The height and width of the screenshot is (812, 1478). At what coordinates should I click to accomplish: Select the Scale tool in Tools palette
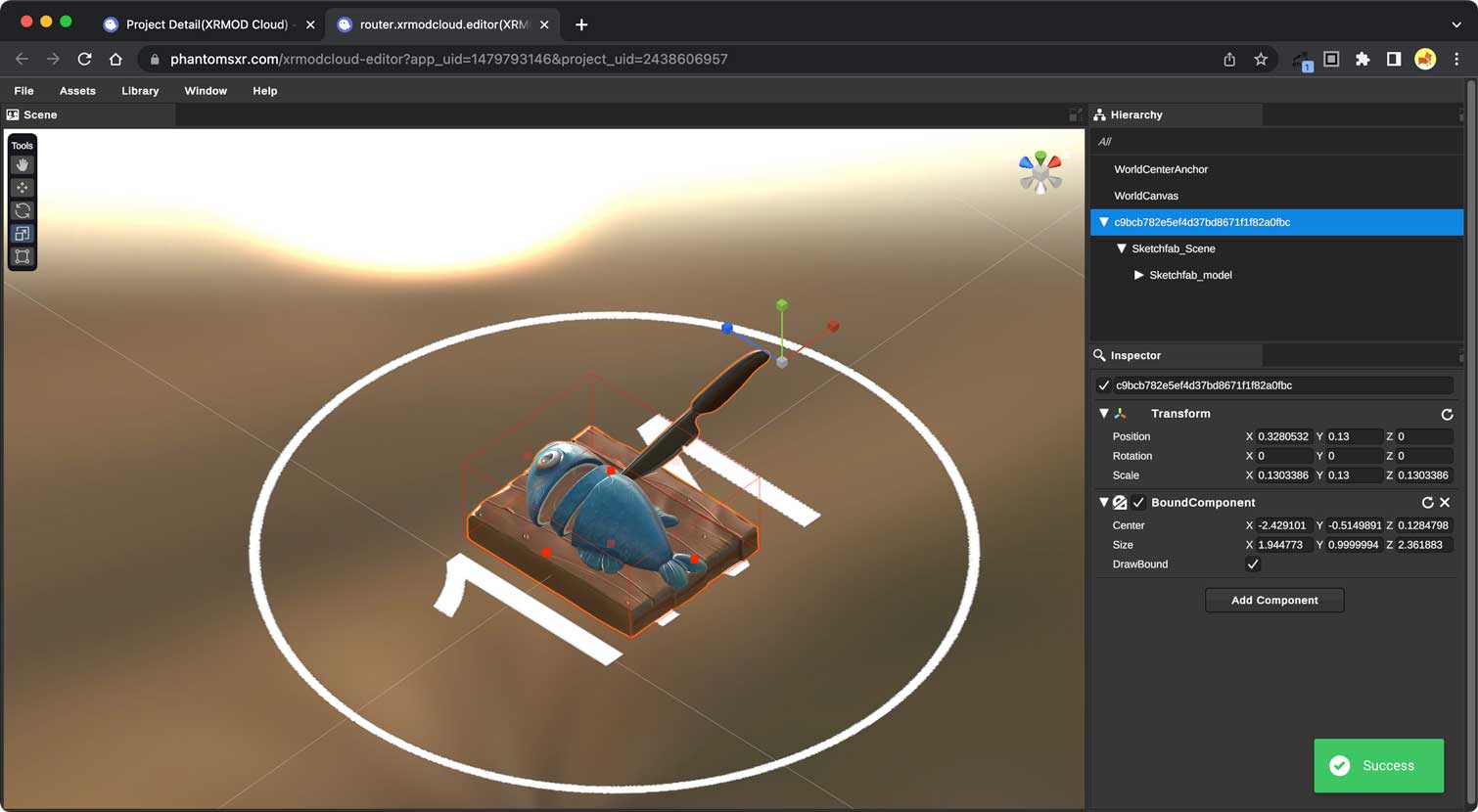[x=23, y=234]
